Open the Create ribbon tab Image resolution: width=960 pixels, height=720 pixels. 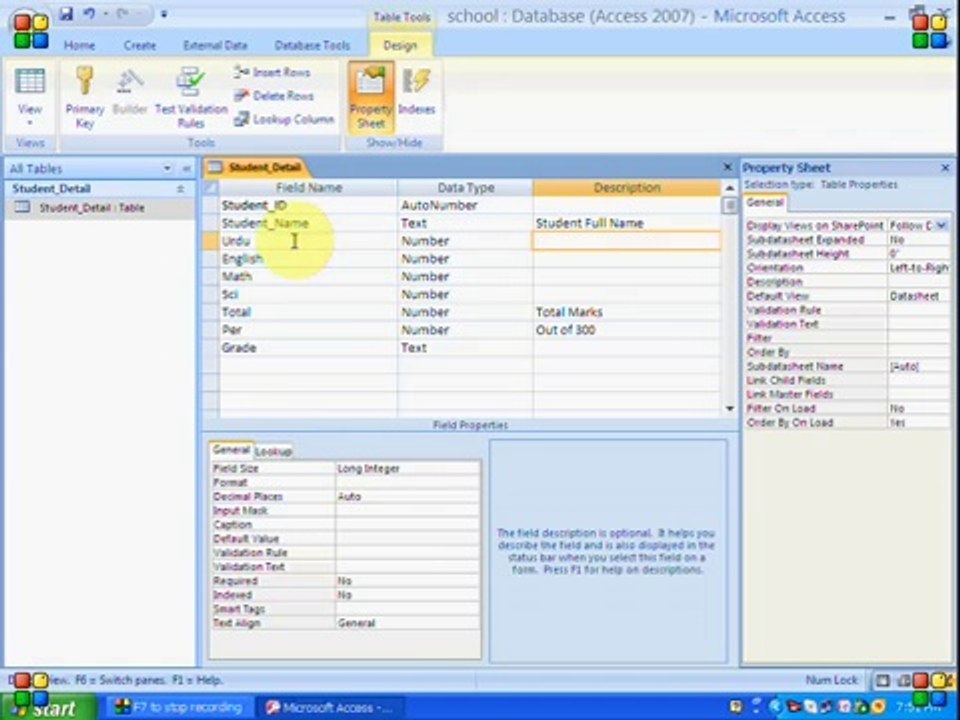(x=140, y=45)
